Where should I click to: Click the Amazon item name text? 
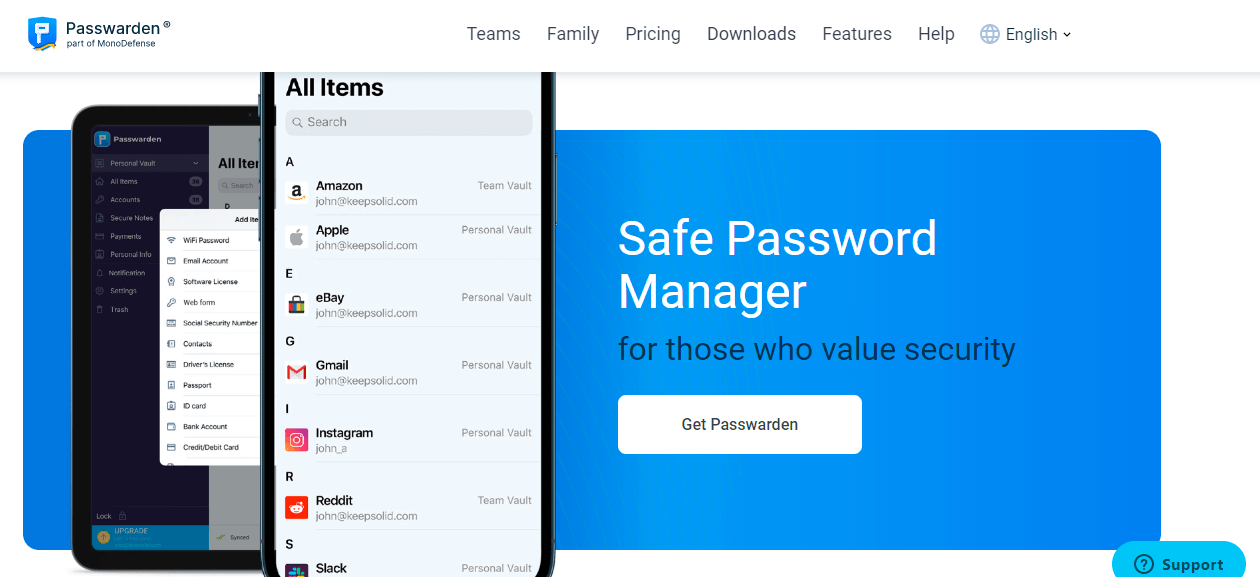click(339, 186)
